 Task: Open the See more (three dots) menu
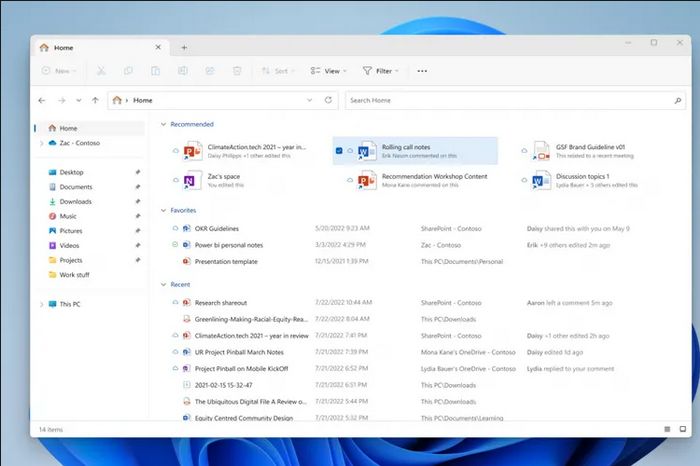(x=422, y=71)
